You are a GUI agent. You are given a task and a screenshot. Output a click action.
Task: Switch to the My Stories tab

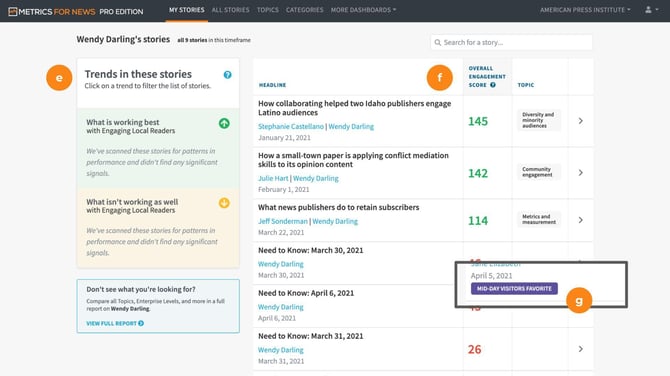point(187,10)
